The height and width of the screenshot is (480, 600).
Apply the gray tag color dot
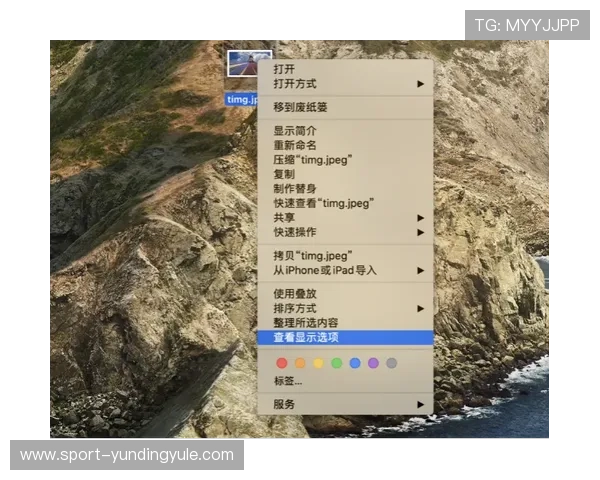391,363
